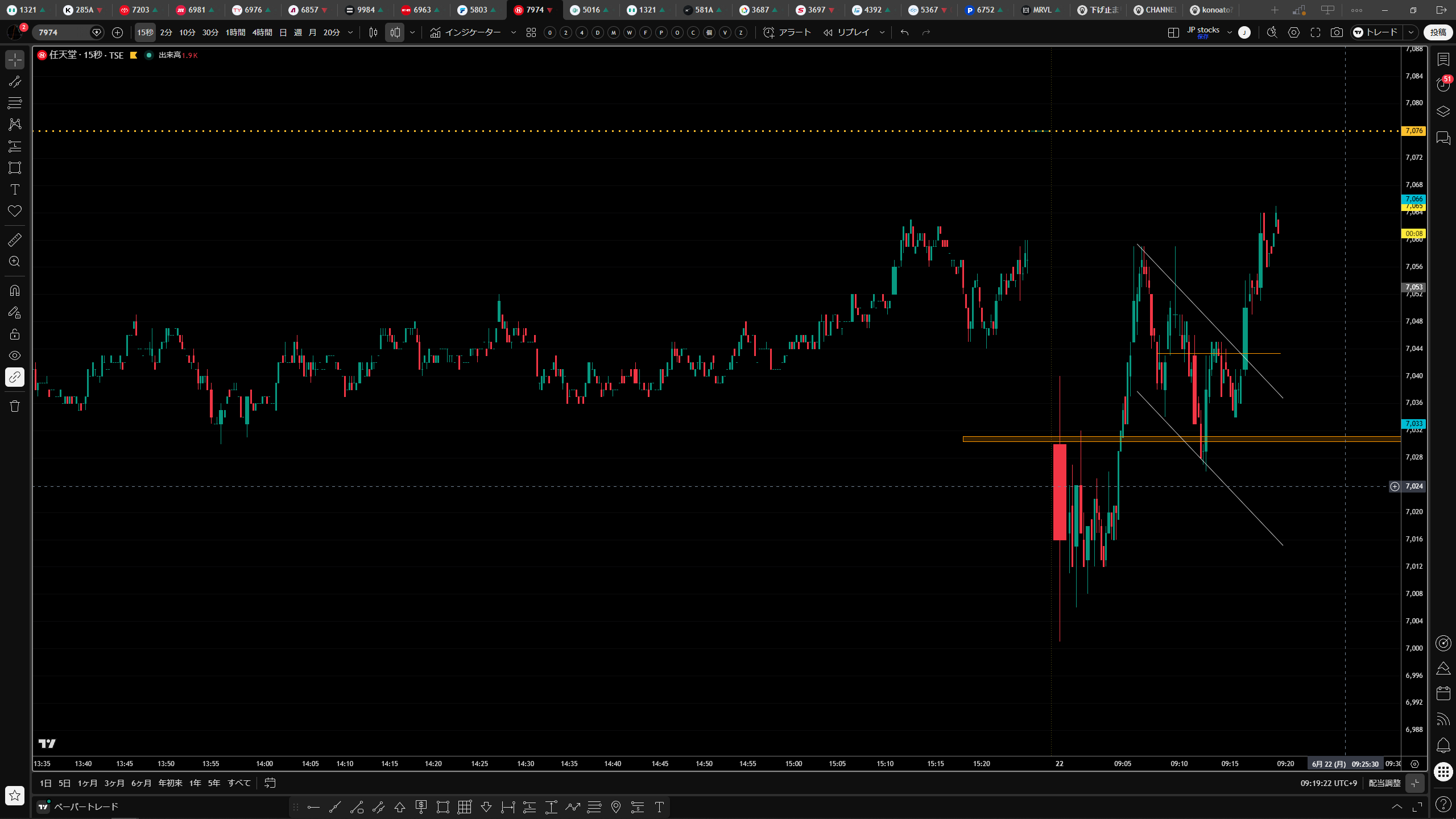Toggle lock all drawing tools
The image size is (1456, 819).
tap(15, 334)
